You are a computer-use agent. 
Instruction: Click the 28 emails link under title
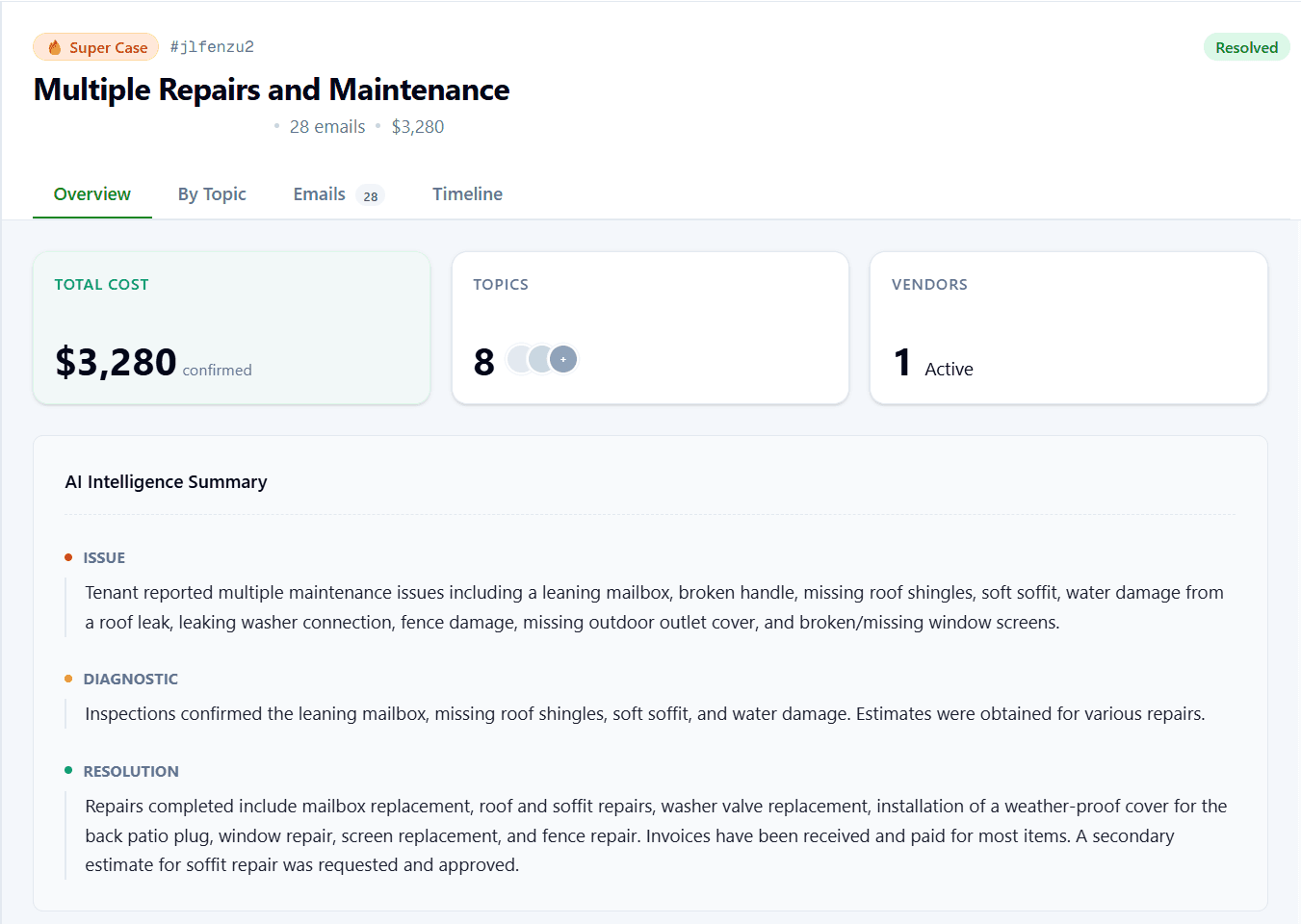[x=327, y=127]
